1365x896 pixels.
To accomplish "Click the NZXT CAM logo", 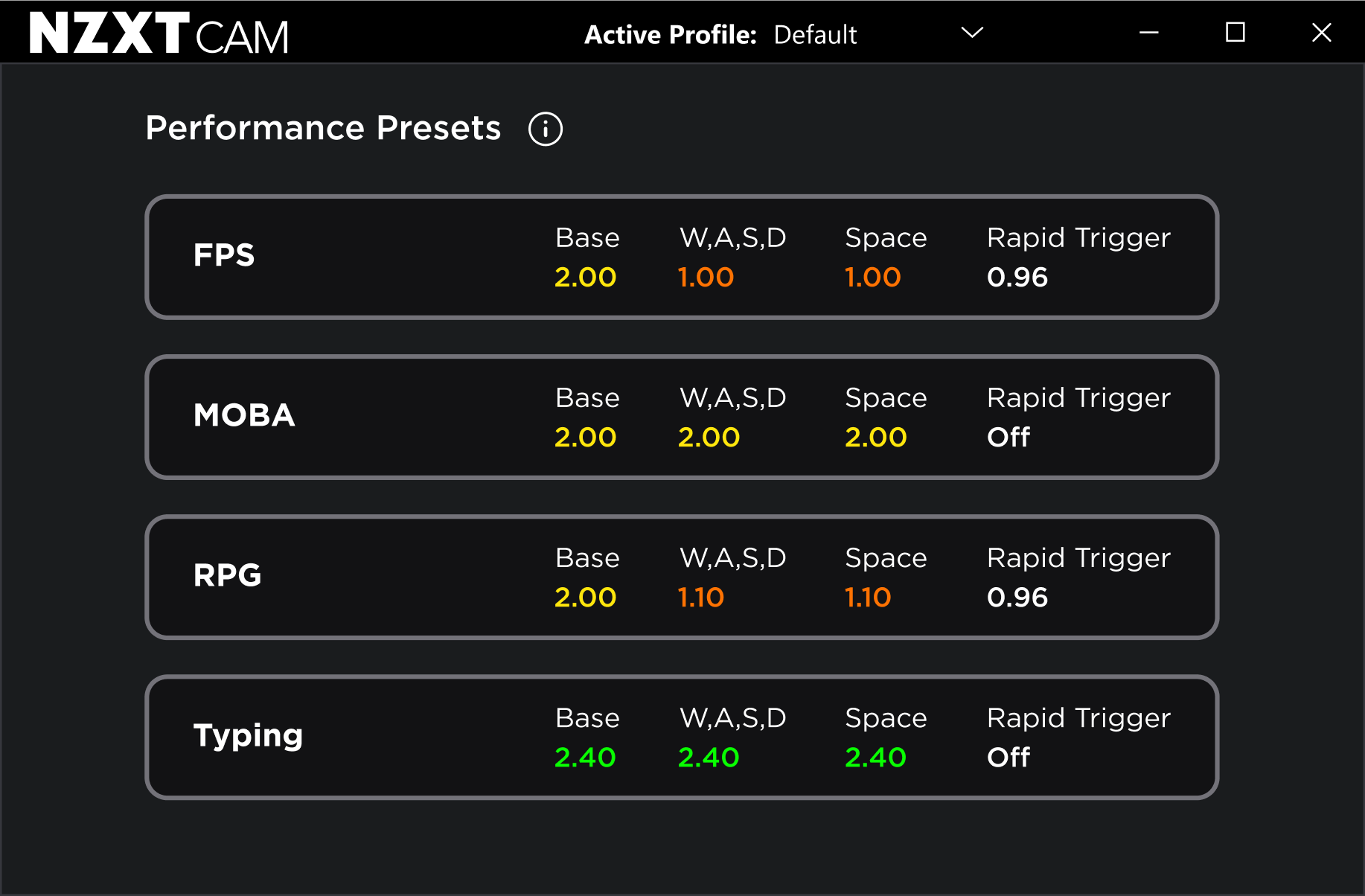I will pyautogui.click(x=159, y=33).
